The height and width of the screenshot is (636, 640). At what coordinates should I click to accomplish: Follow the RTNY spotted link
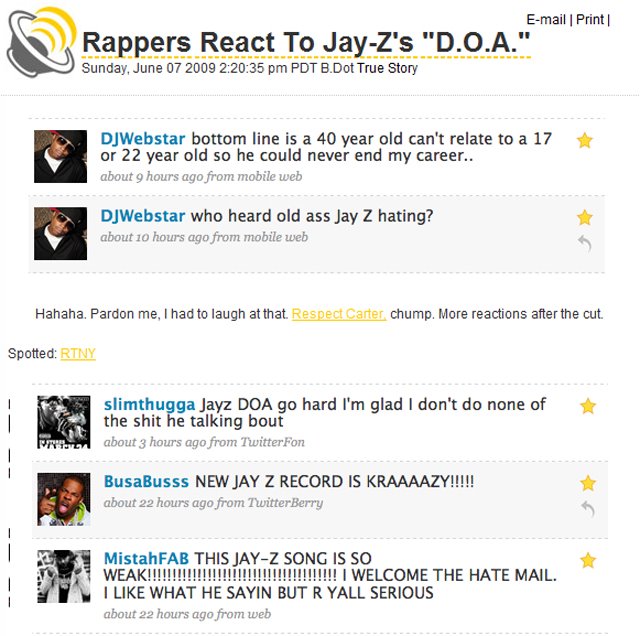tap(78, 353)
